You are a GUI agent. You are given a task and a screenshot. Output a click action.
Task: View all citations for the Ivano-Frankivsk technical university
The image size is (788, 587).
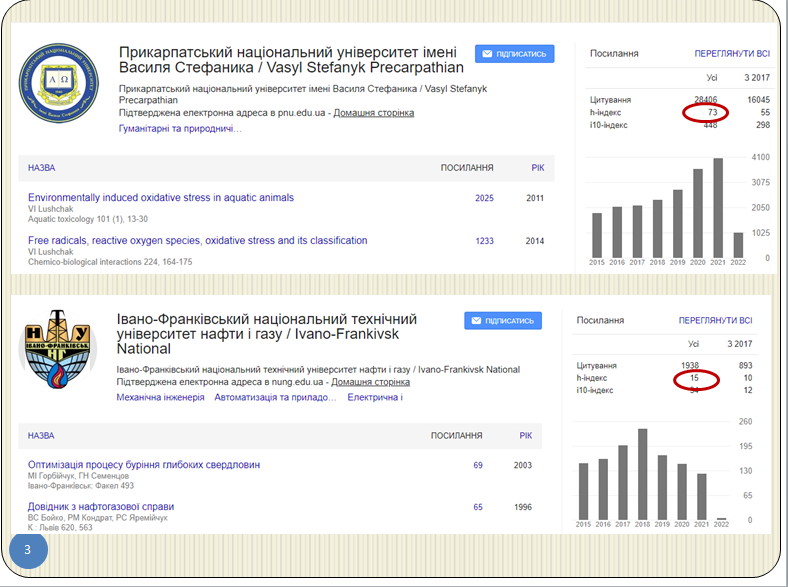tap(715, 320)
